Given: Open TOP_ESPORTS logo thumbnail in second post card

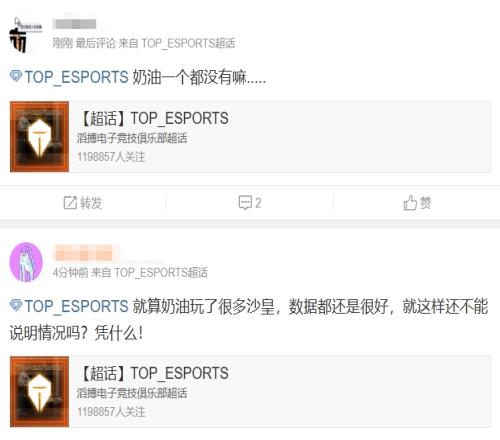Looking at the screenshot, I should pos(39,392).
